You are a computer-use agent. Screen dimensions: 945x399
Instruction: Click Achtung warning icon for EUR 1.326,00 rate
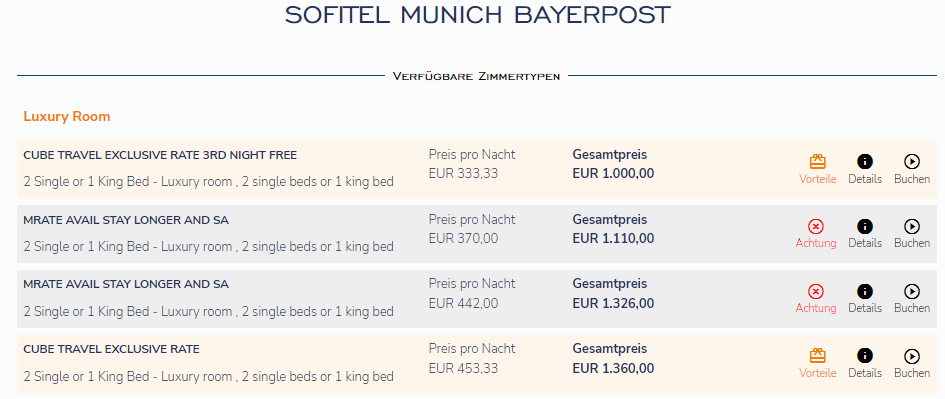pos(815,292)
